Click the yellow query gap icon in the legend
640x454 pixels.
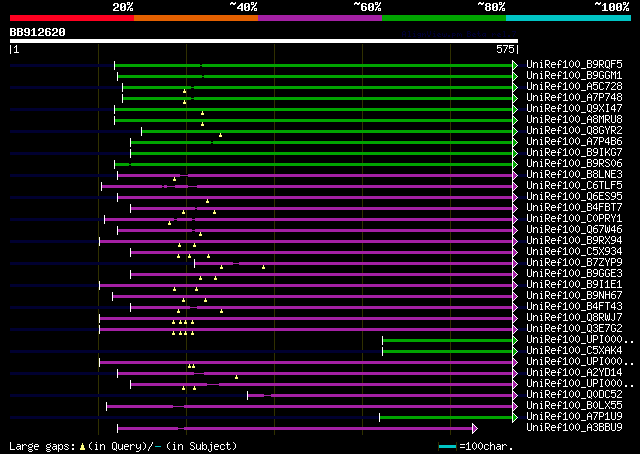[x=82, y=447]
